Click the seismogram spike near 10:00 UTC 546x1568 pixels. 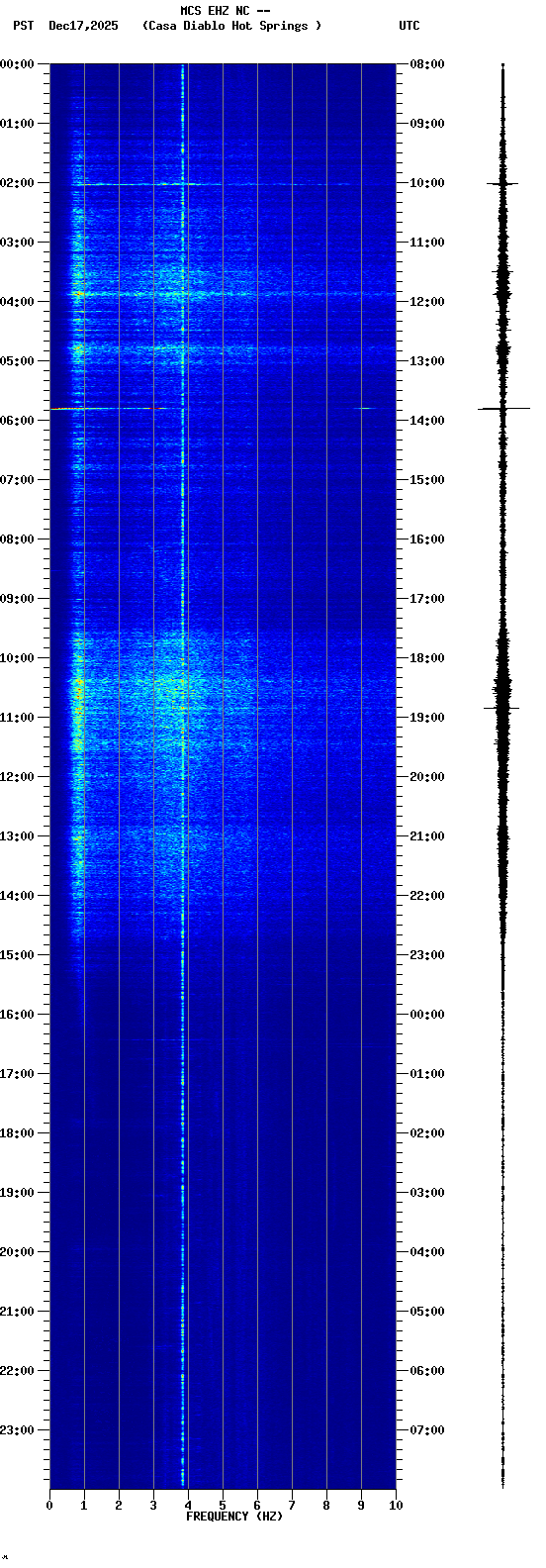pos(502,183)
